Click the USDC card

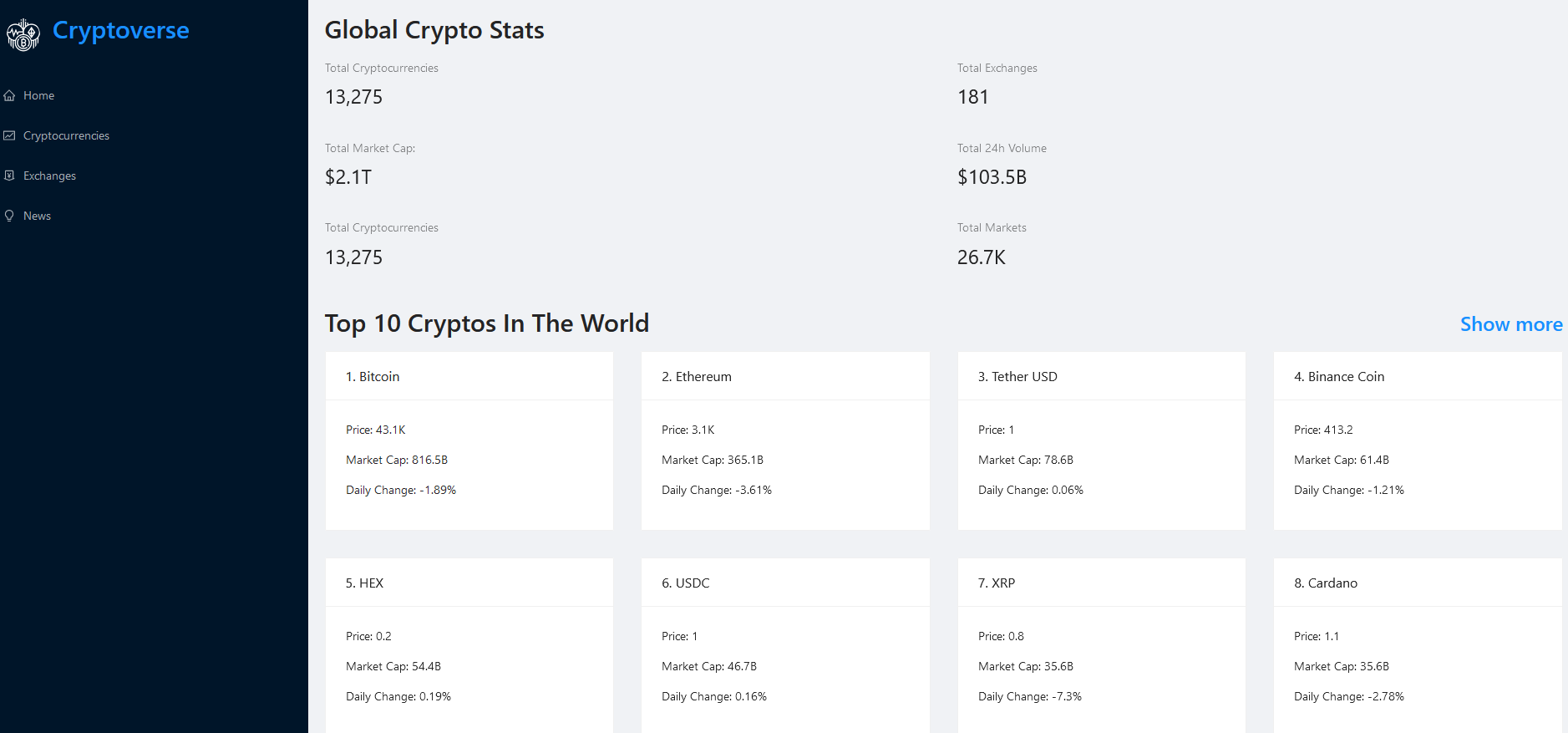tap(784, 647)
